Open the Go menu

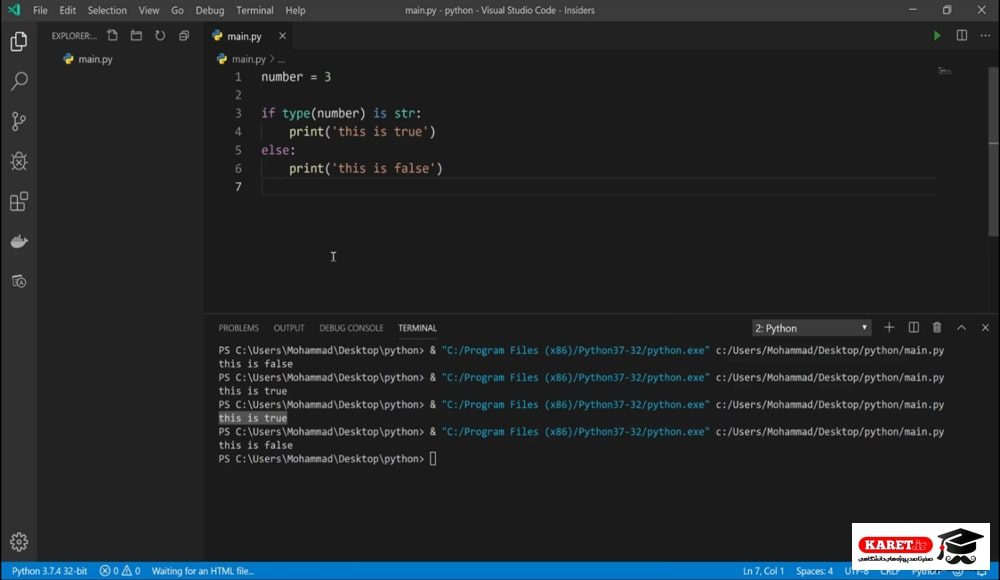177,10
